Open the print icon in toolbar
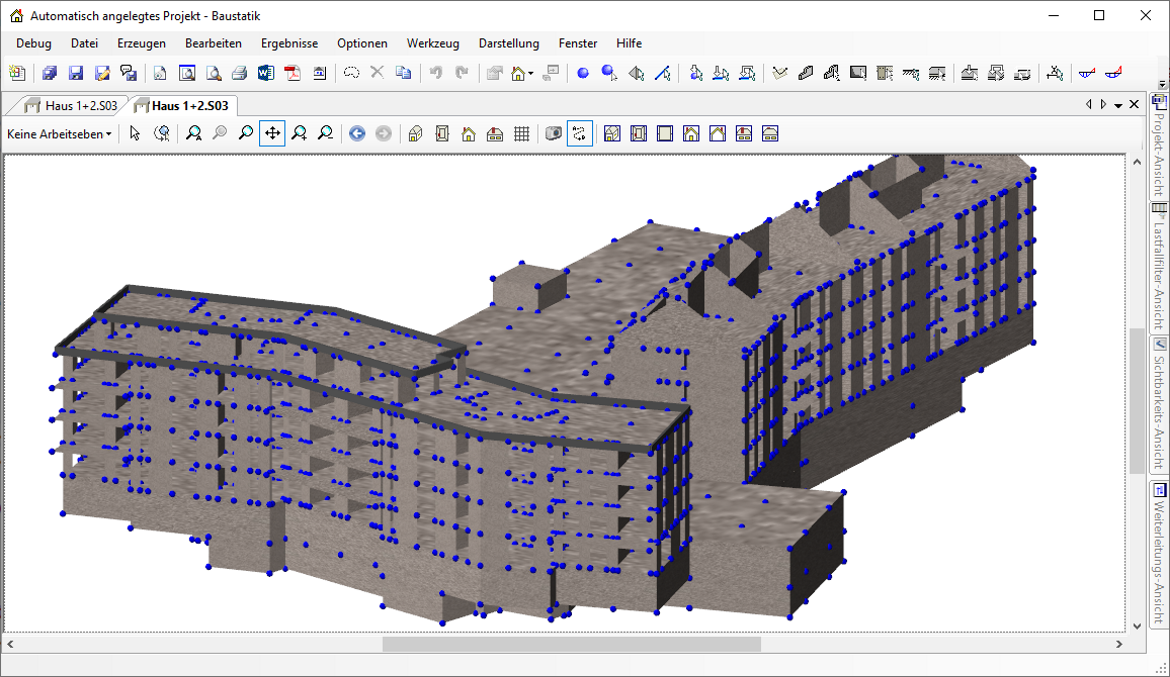The image size is (1170, 677). [239, 73]
